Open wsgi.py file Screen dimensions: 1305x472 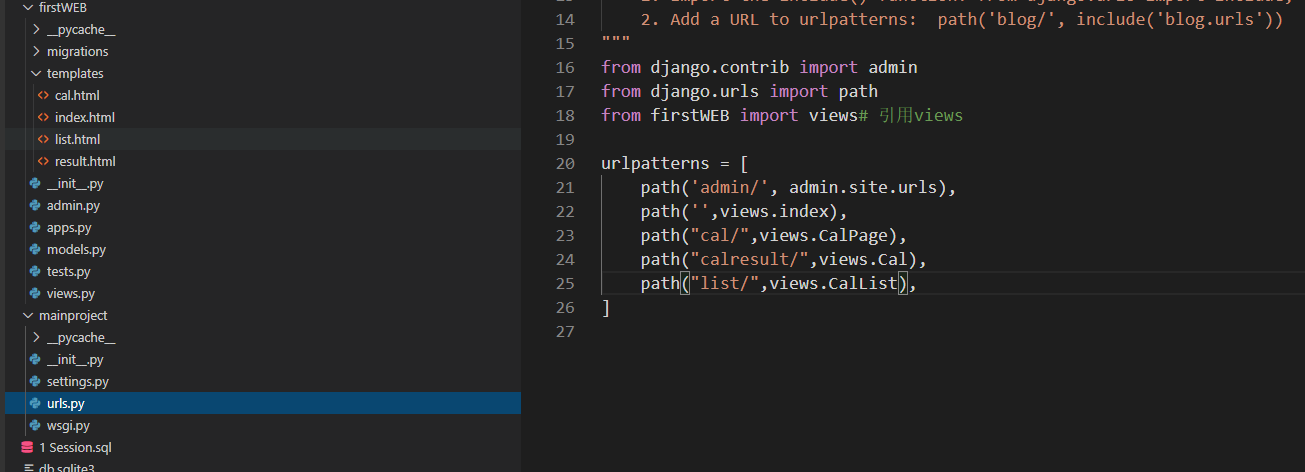68,426
